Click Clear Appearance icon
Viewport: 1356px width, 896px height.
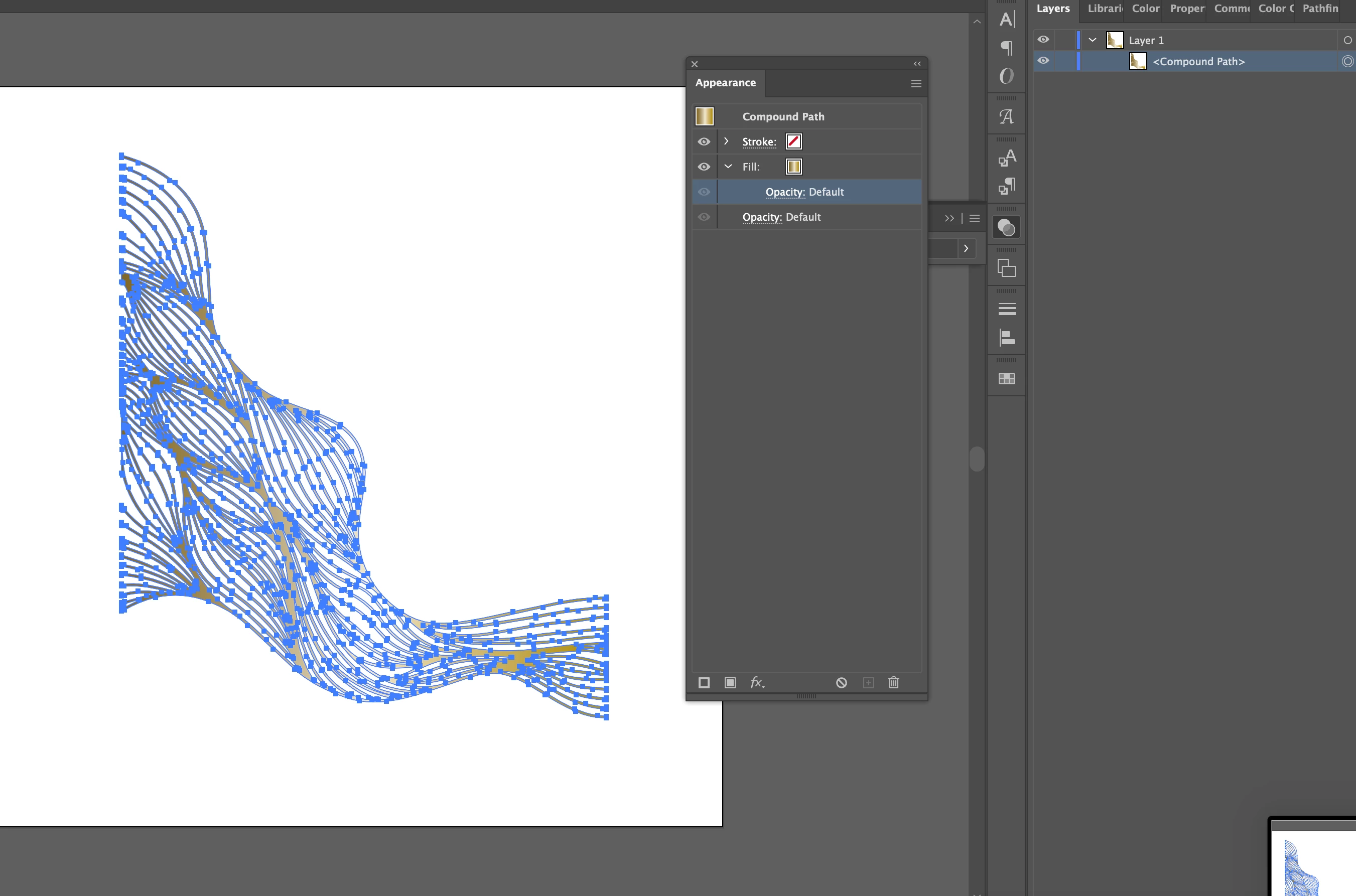[x=842, y=683]
